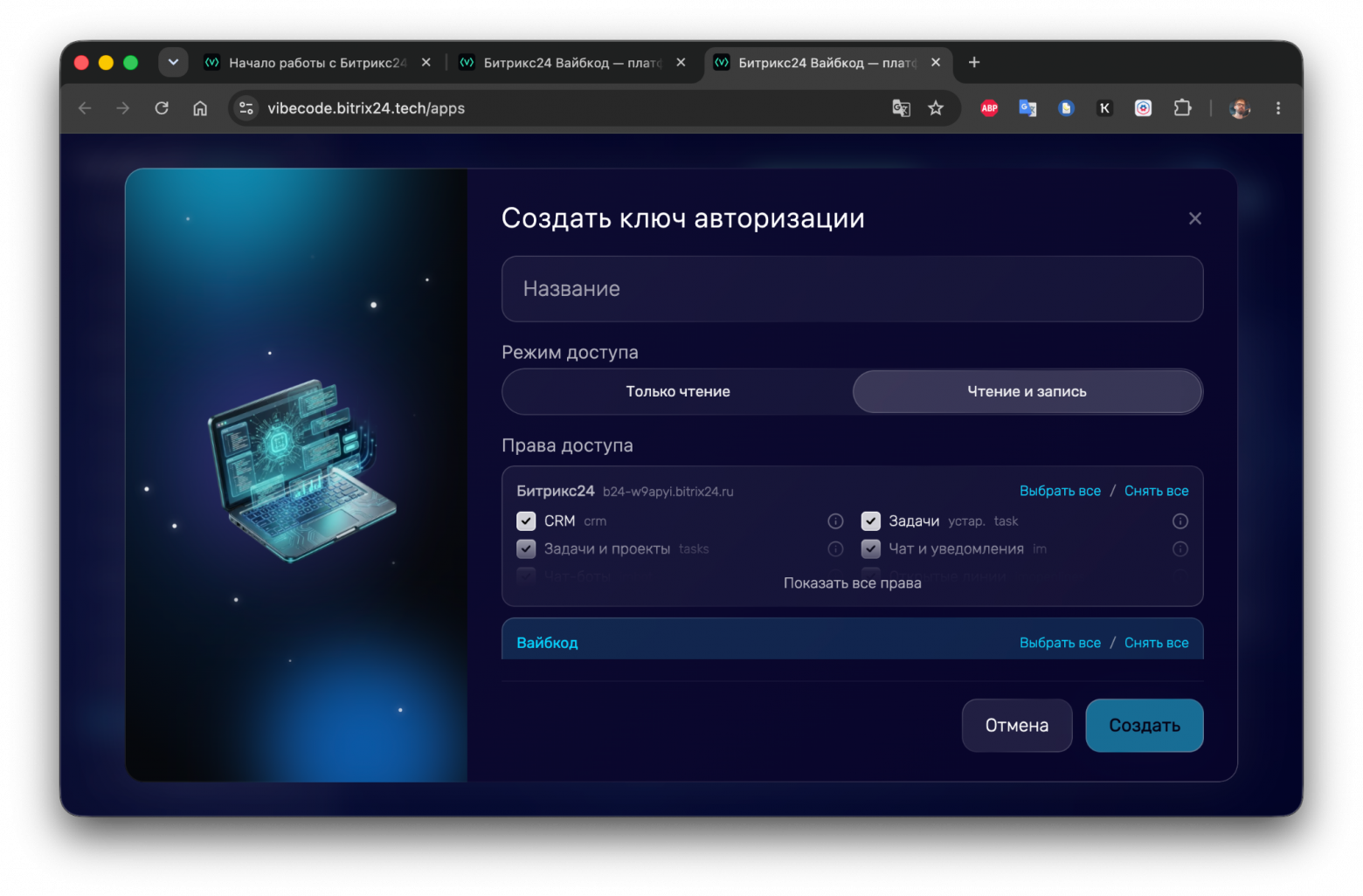Viewport: 1363px width, 896px height.
Task: Toggle the CRM checkbox
Action: point(526,521)
